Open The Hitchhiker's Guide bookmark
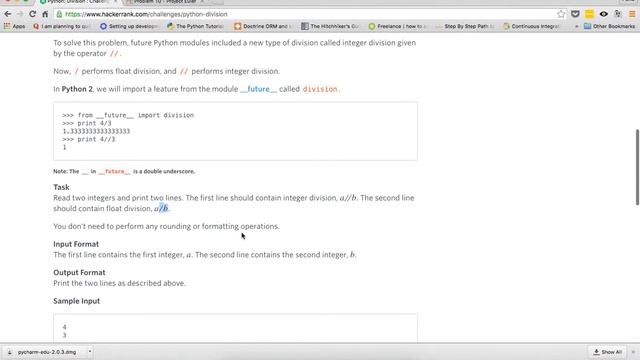Viewport: 640px width, 360px height. [330, 26]
